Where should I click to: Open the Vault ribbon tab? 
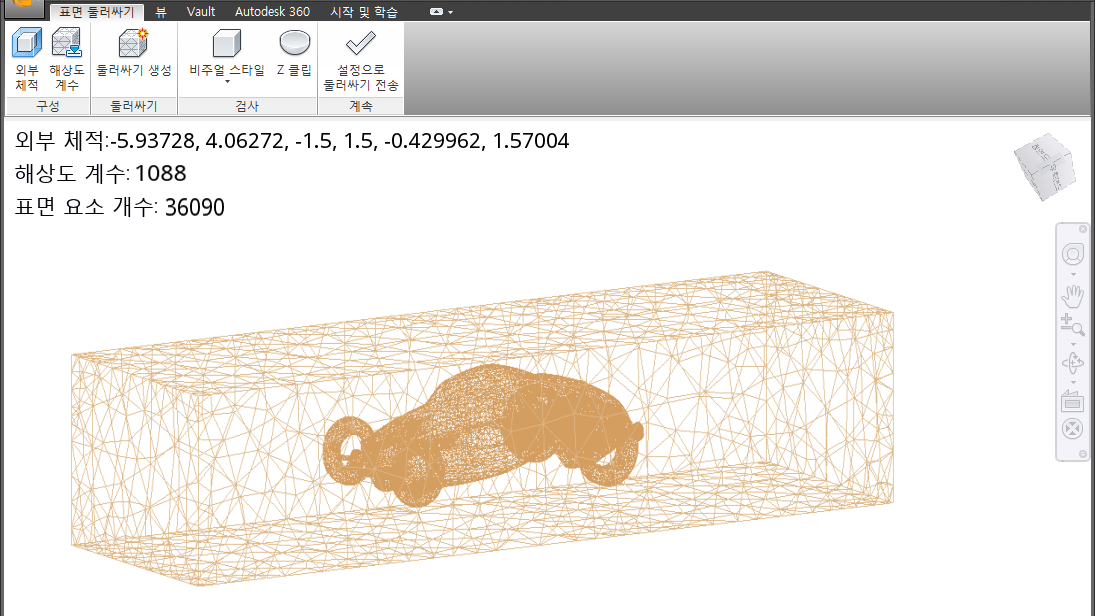[201, 12]
